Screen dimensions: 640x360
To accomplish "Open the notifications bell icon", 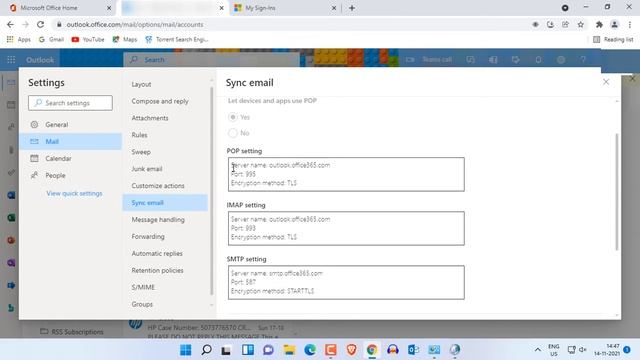I will pos(538,60).
